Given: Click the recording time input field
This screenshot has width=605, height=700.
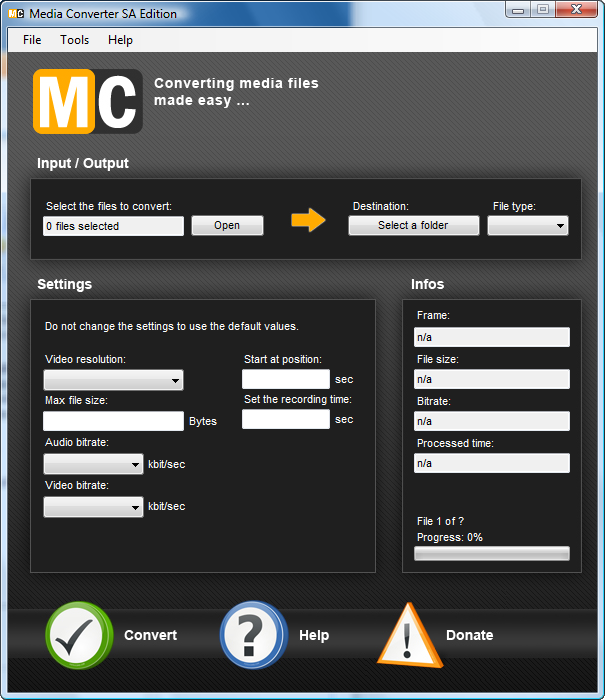Looking at the screenshot, I should [x=286, y=419].
